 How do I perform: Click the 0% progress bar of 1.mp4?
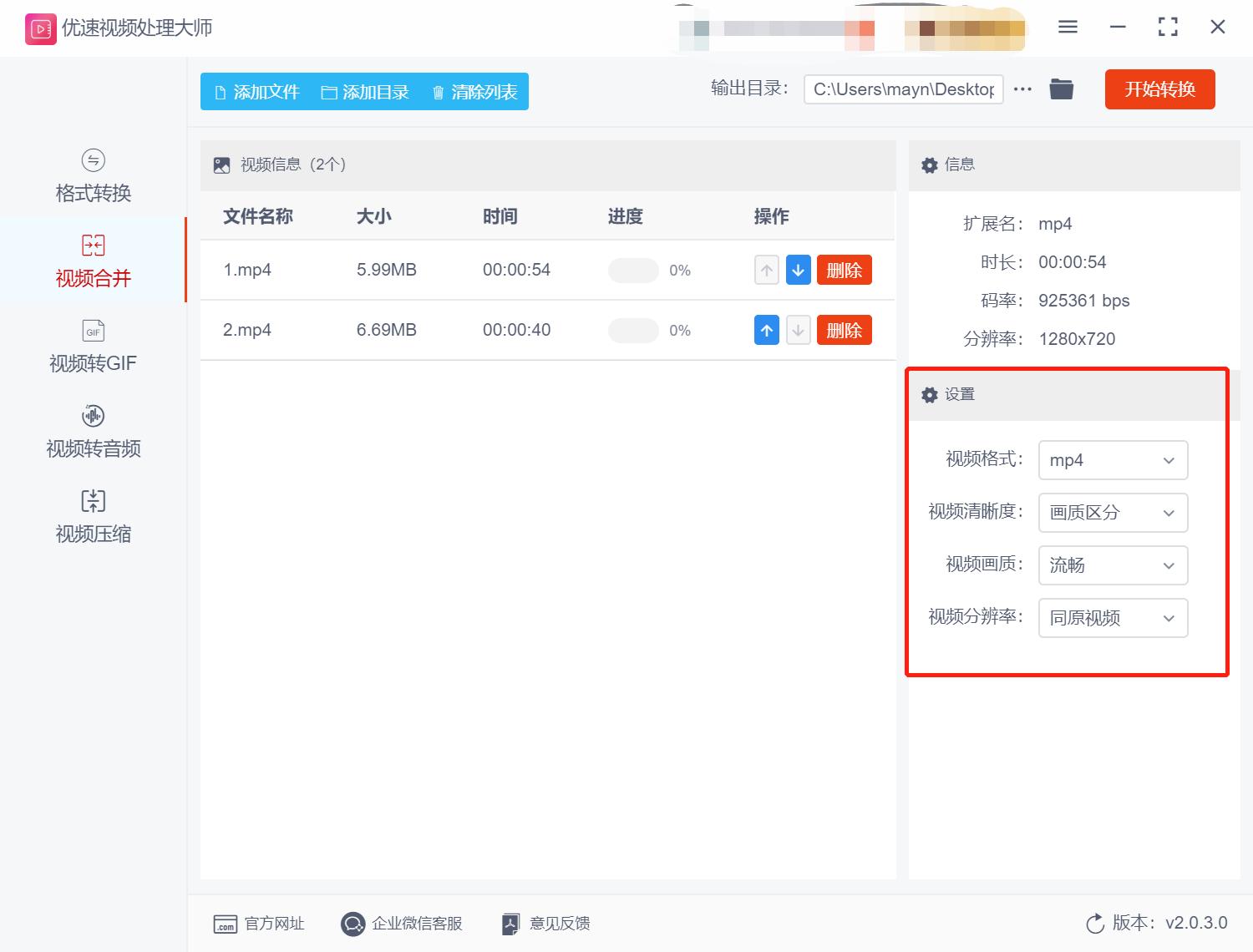(x=632, y=270)
